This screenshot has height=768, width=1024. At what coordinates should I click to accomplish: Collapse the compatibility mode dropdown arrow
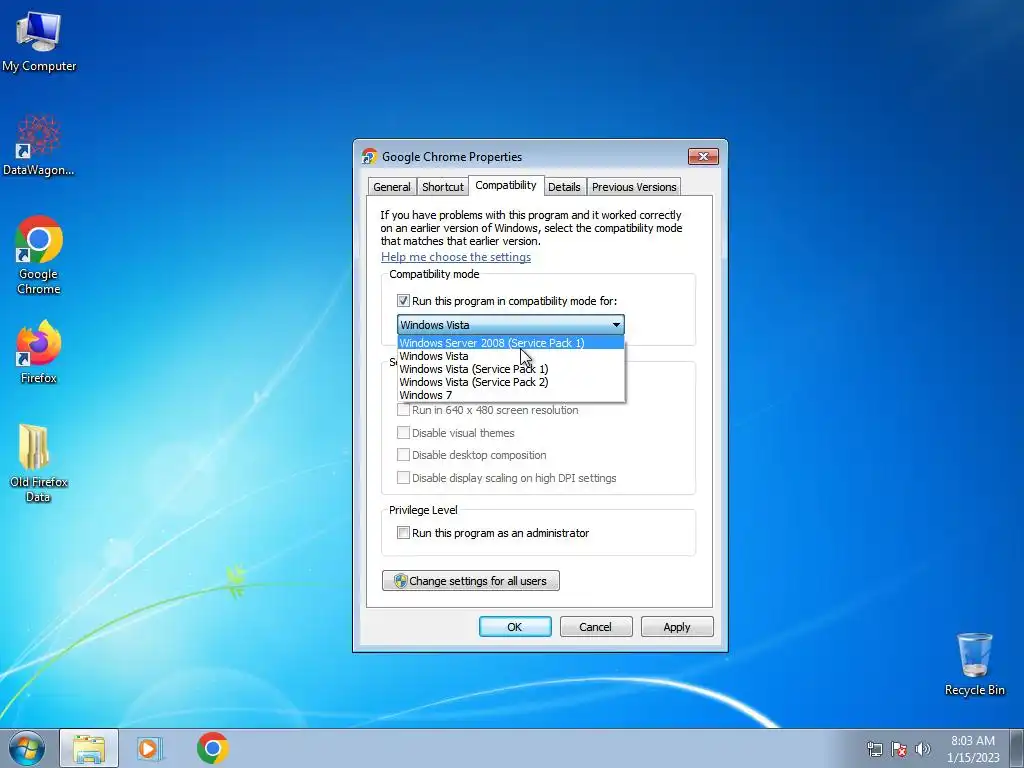pos(616,325)
